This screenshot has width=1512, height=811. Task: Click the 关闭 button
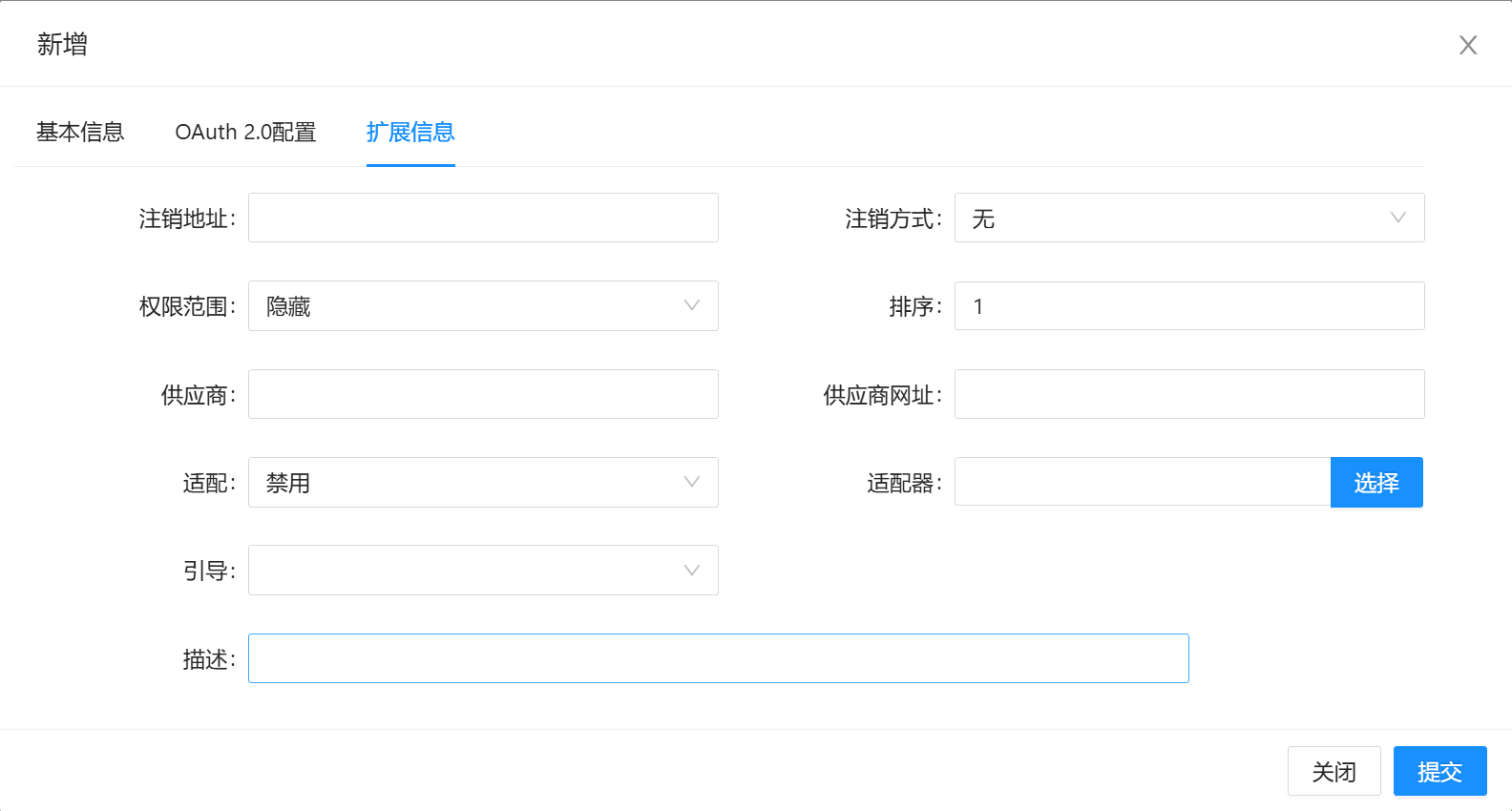click(x=1333, y=771)
